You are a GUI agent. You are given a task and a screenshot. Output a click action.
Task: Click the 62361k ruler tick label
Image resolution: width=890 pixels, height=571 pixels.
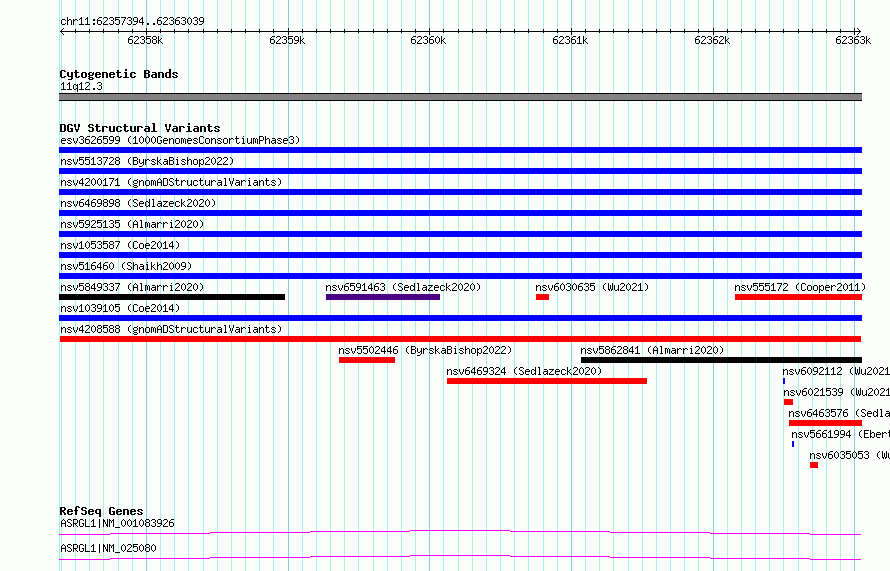[x=570, y=40]
